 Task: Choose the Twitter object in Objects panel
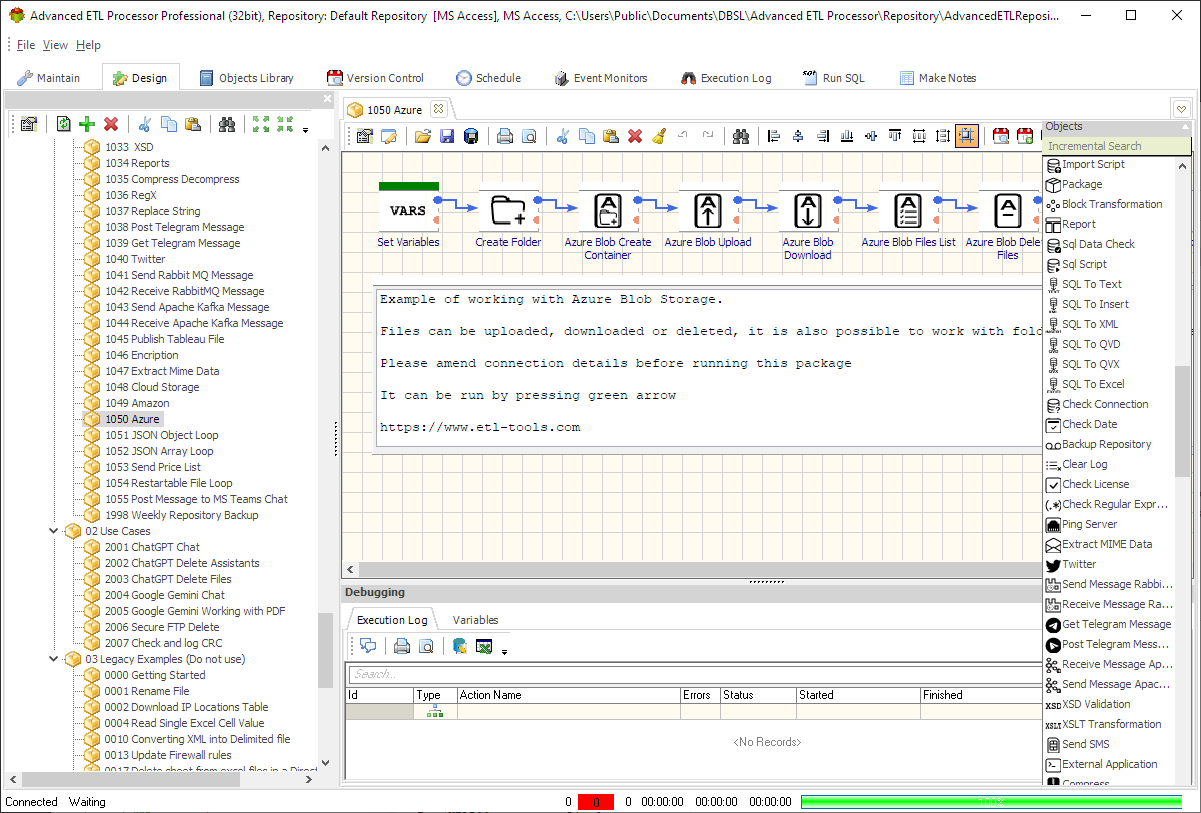(1079, 564)
